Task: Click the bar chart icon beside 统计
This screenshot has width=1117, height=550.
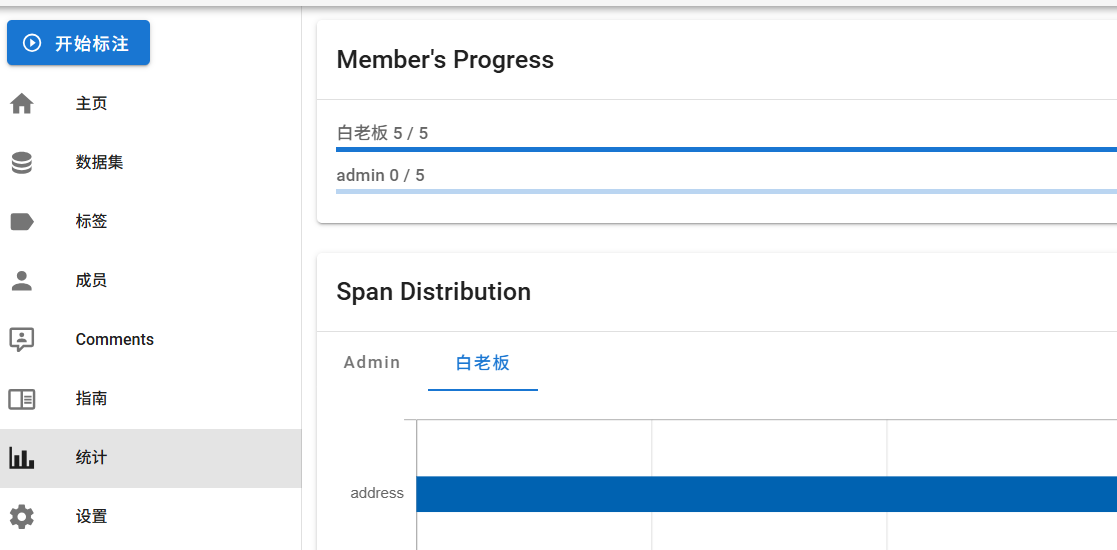Action: [22, 457]
